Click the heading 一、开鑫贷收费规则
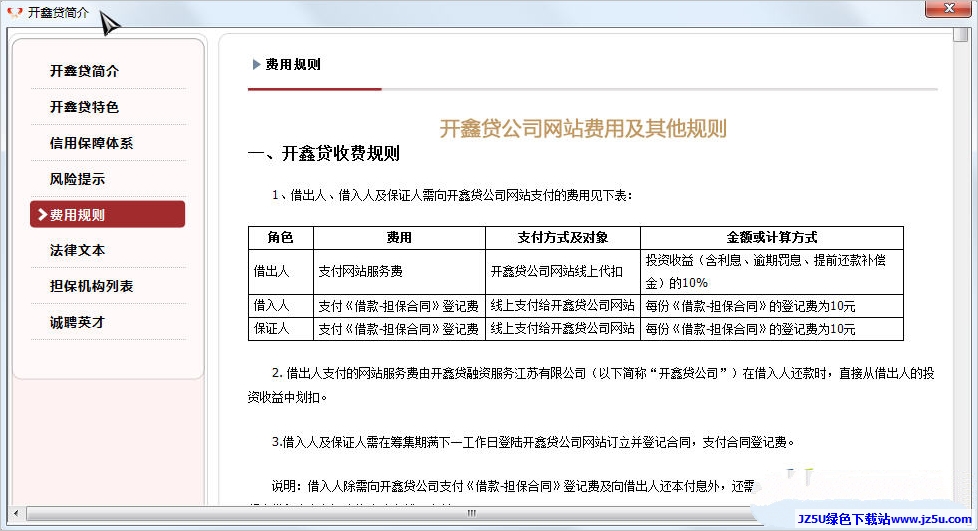 tap(324, 153)
